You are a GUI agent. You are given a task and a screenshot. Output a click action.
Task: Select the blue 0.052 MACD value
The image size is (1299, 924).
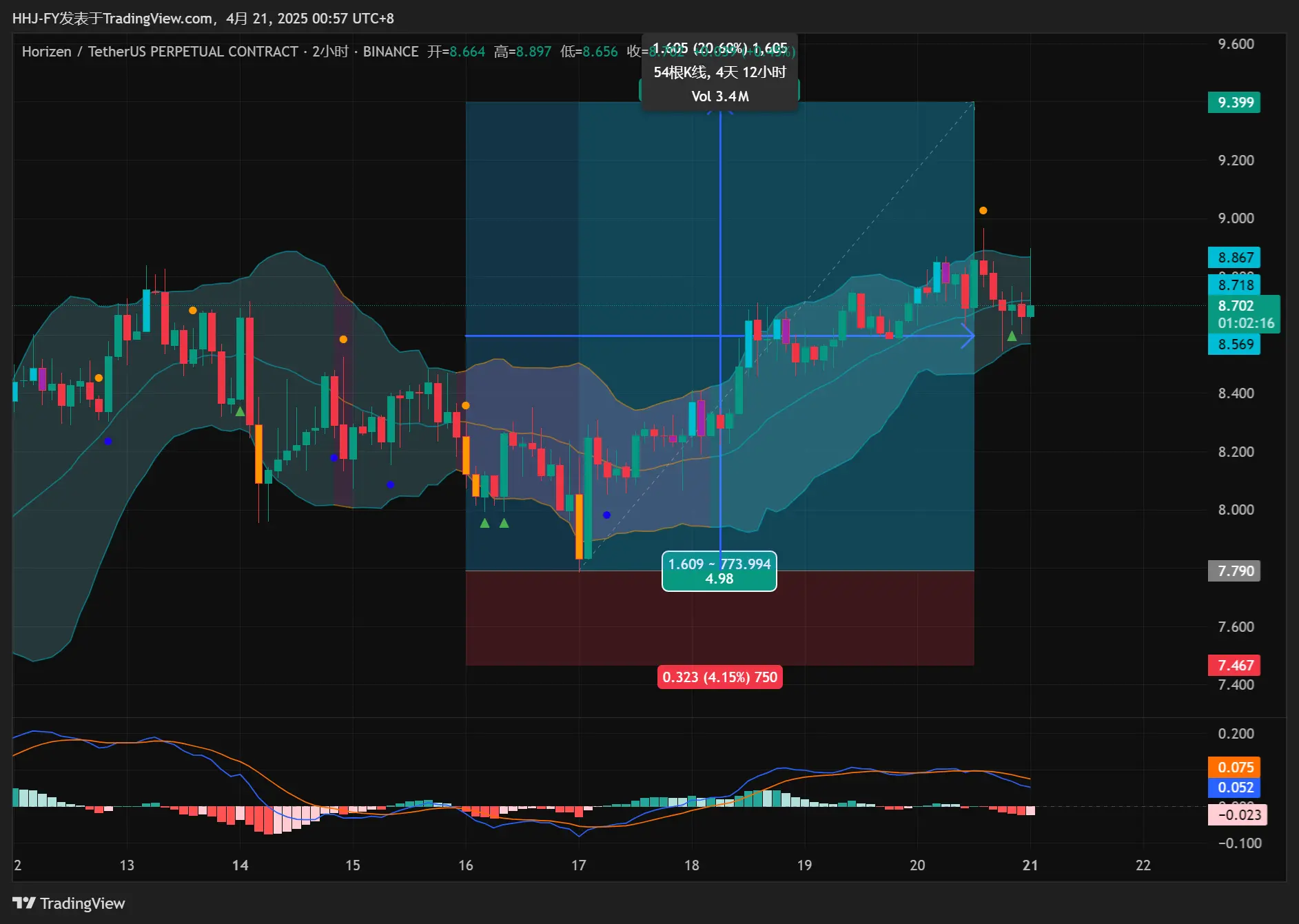1234,788
